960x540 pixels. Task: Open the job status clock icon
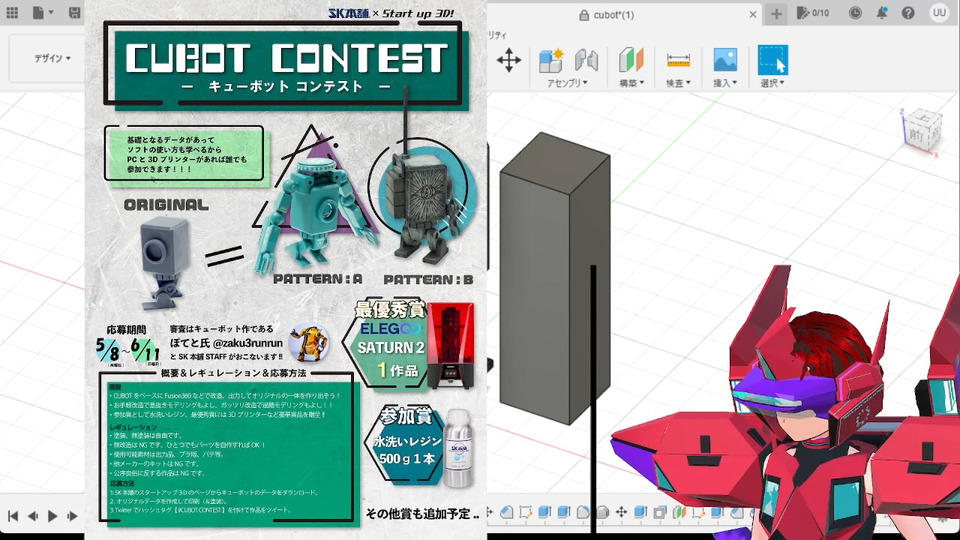pos(855,13)
